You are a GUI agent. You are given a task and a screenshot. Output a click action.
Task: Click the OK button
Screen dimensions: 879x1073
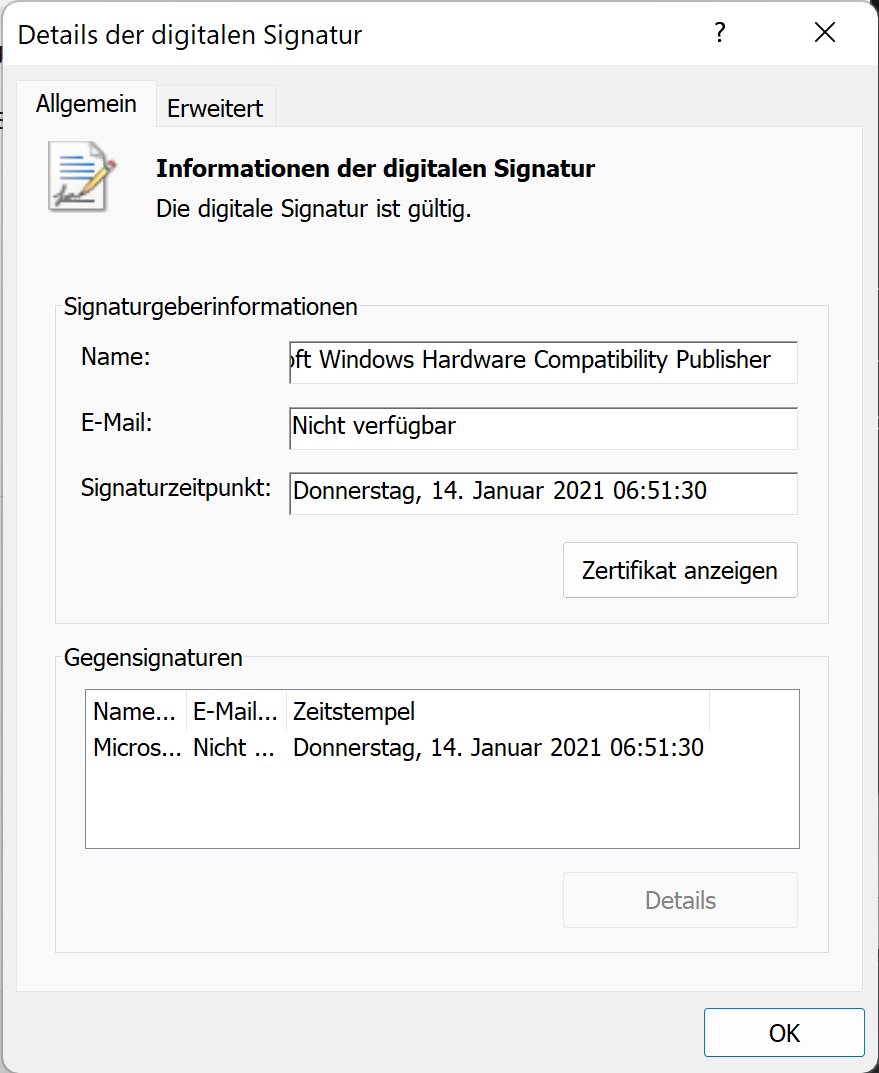tap(784, 1033)
